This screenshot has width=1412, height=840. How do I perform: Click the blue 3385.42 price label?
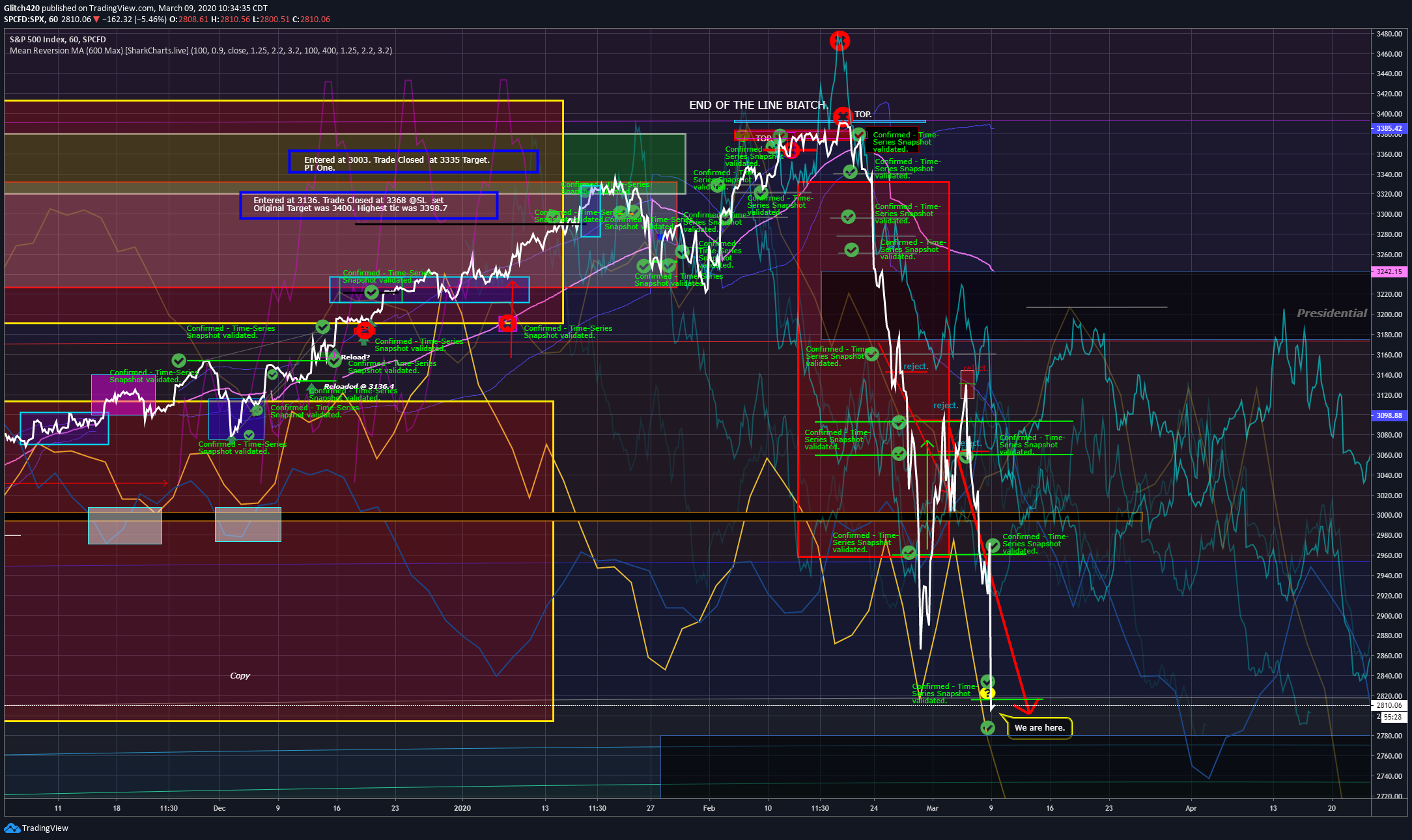pyautogui.click(x=1389, y=128)
